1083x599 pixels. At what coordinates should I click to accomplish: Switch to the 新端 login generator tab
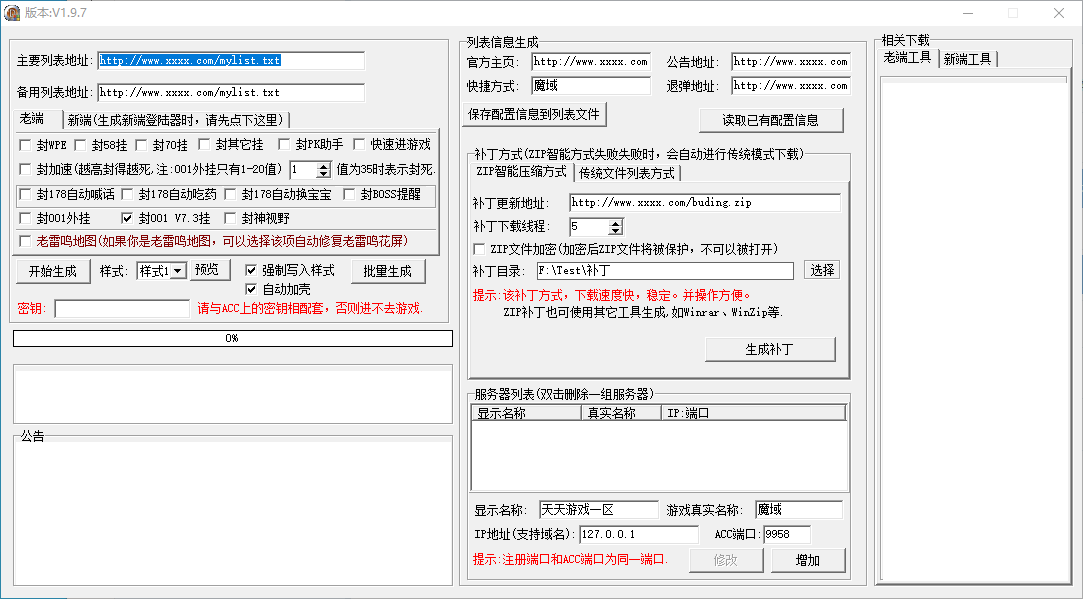[x=177, y=120]
